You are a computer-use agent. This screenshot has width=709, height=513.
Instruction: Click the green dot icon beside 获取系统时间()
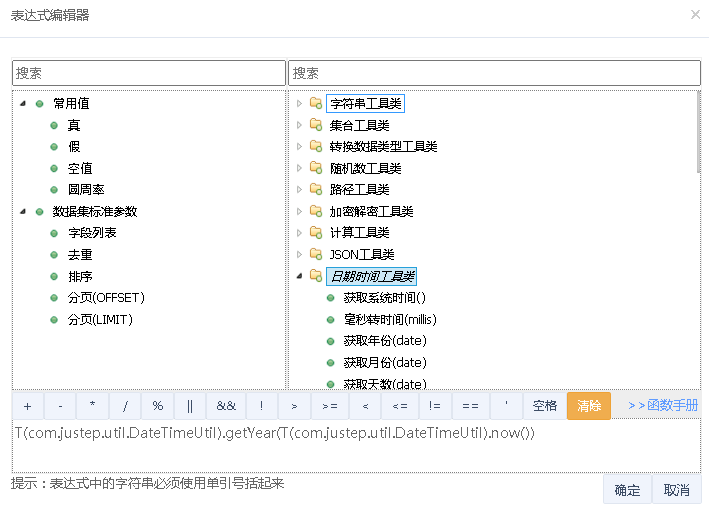(330, 298)
